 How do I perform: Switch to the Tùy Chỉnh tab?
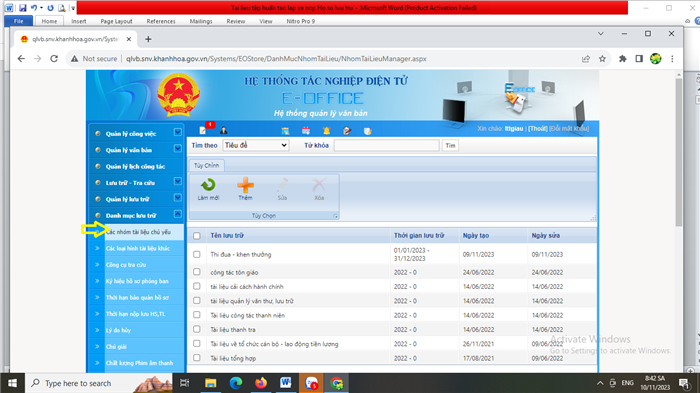(x=207, y=165)
